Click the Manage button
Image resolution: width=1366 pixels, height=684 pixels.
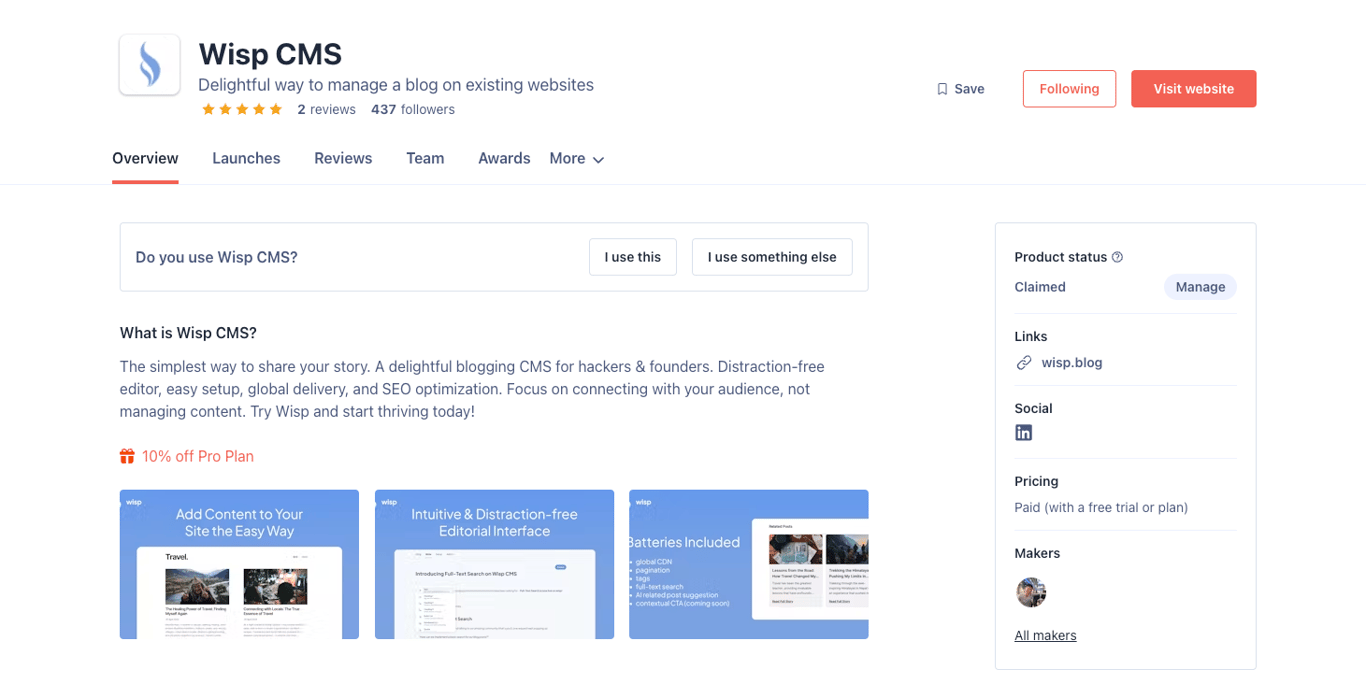pos(1200,287)
